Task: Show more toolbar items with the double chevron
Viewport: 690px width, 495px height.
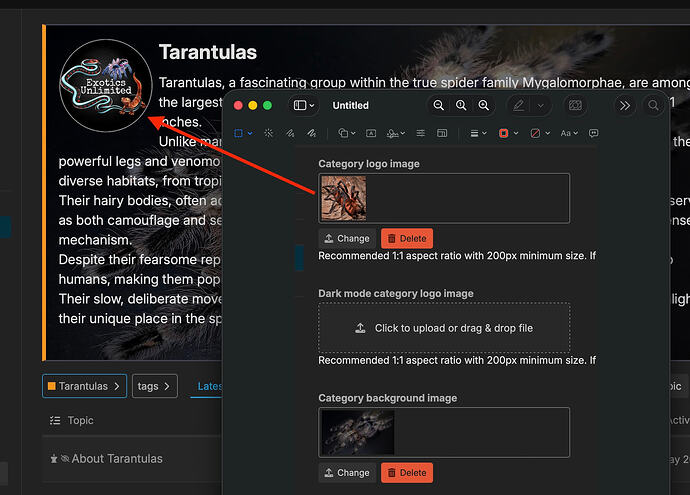Action: [x=624, y=106]
